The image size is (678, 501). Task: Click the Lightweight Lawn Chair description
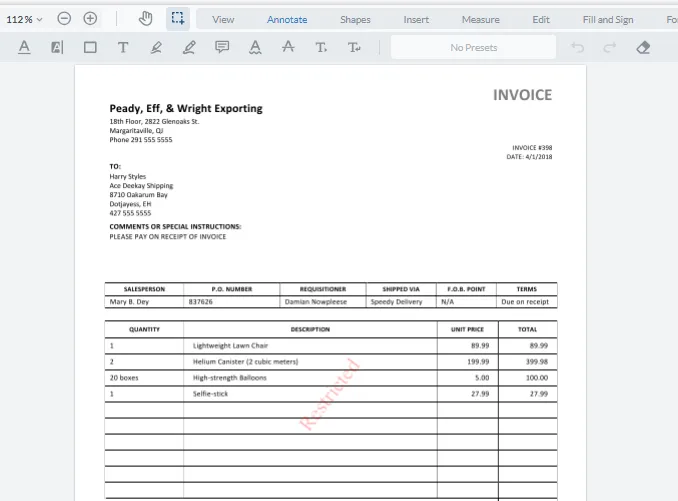[x=230, y=345]
